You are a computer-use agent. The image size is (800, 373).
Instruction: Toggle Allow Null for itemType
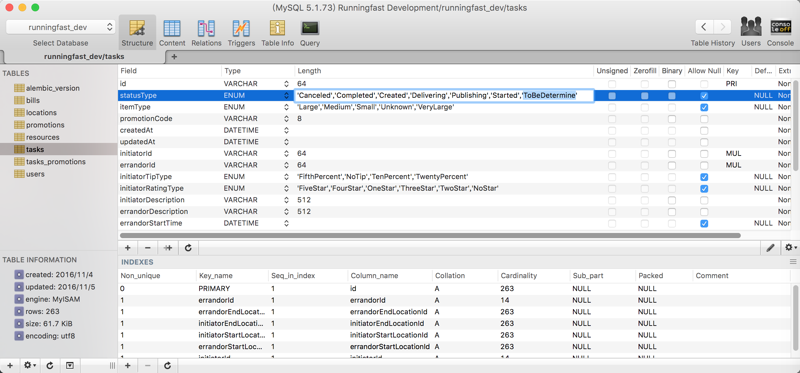[x=704, y=108]
